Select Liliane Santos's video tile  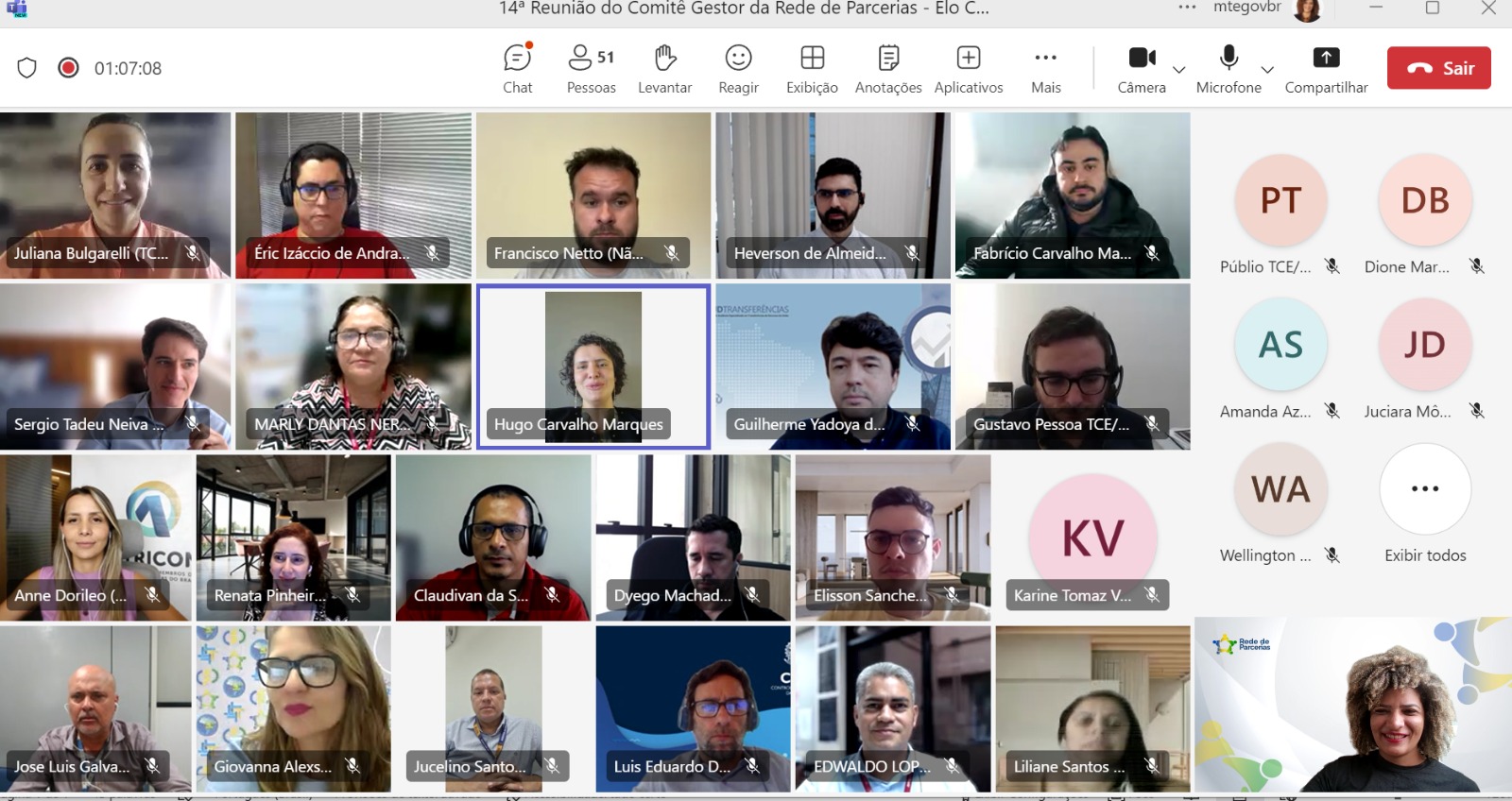[x=1093, y=708]
